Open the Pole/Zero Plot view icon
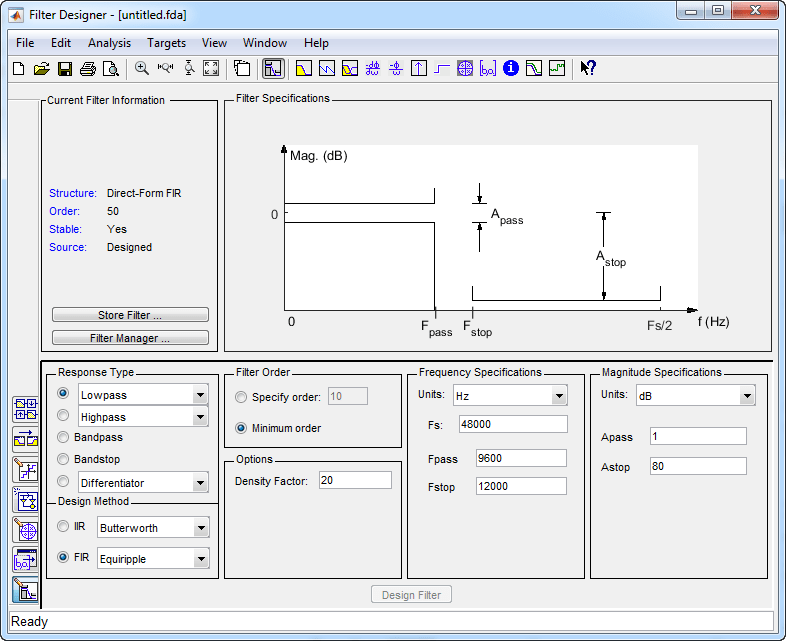The height and width of the screenshot is (641, 786). 464,69
